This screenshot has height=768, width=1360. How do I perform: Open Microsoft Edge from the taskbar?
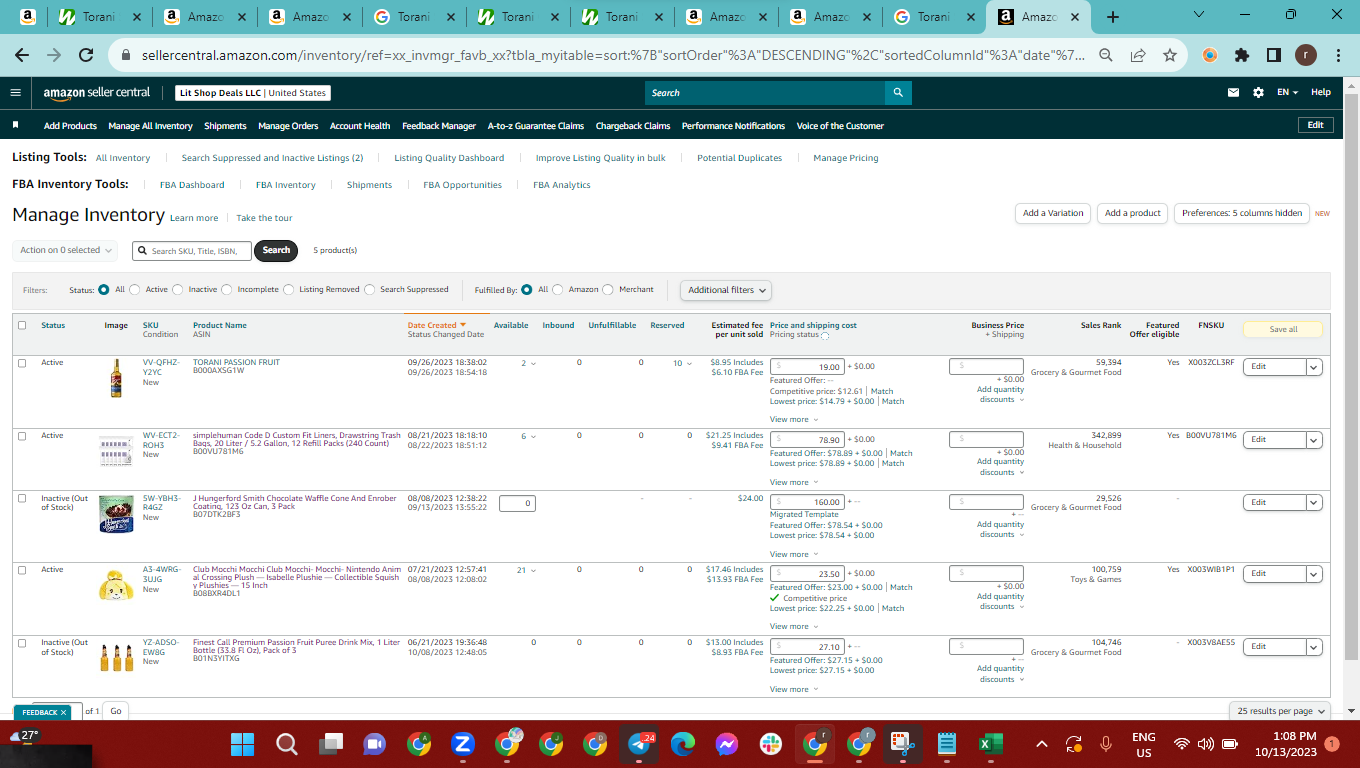tap(683, 744)
